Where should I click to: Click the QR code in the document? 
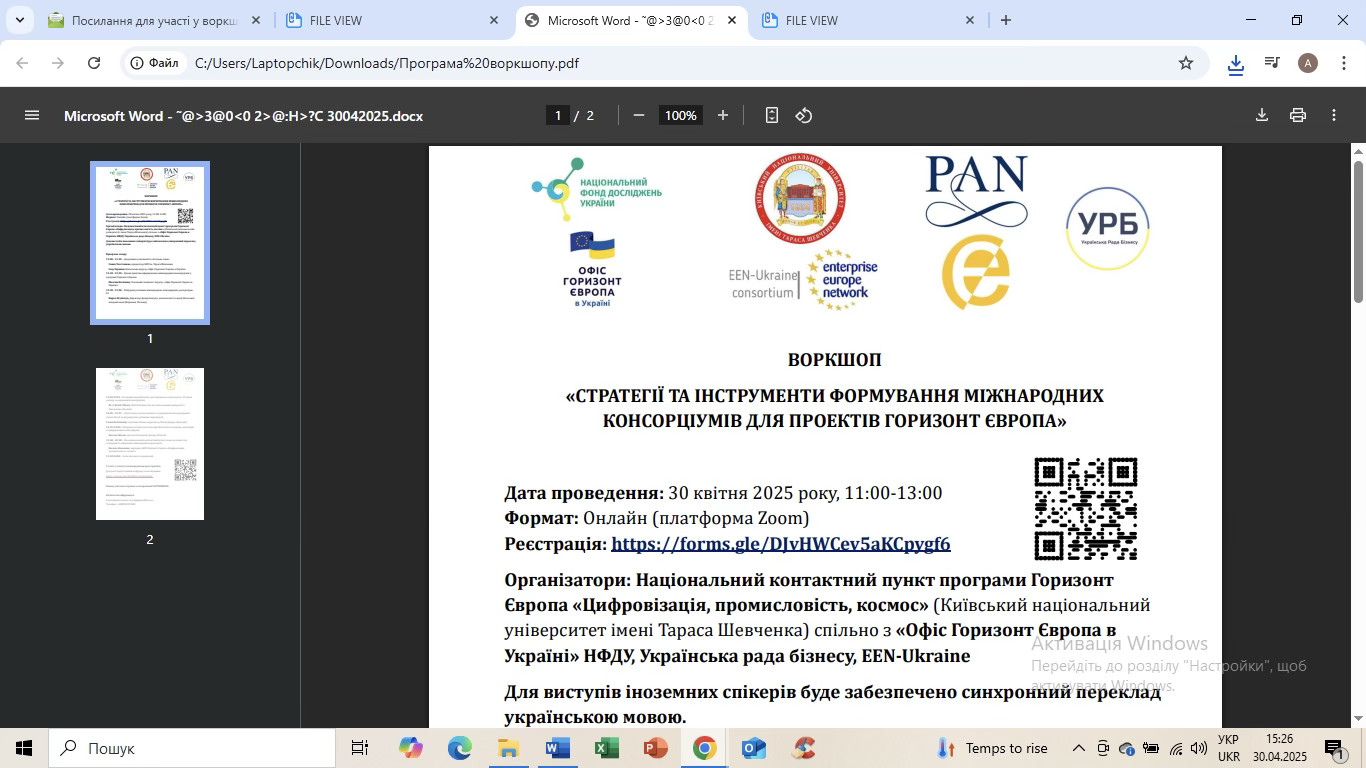coord(1086,509)
